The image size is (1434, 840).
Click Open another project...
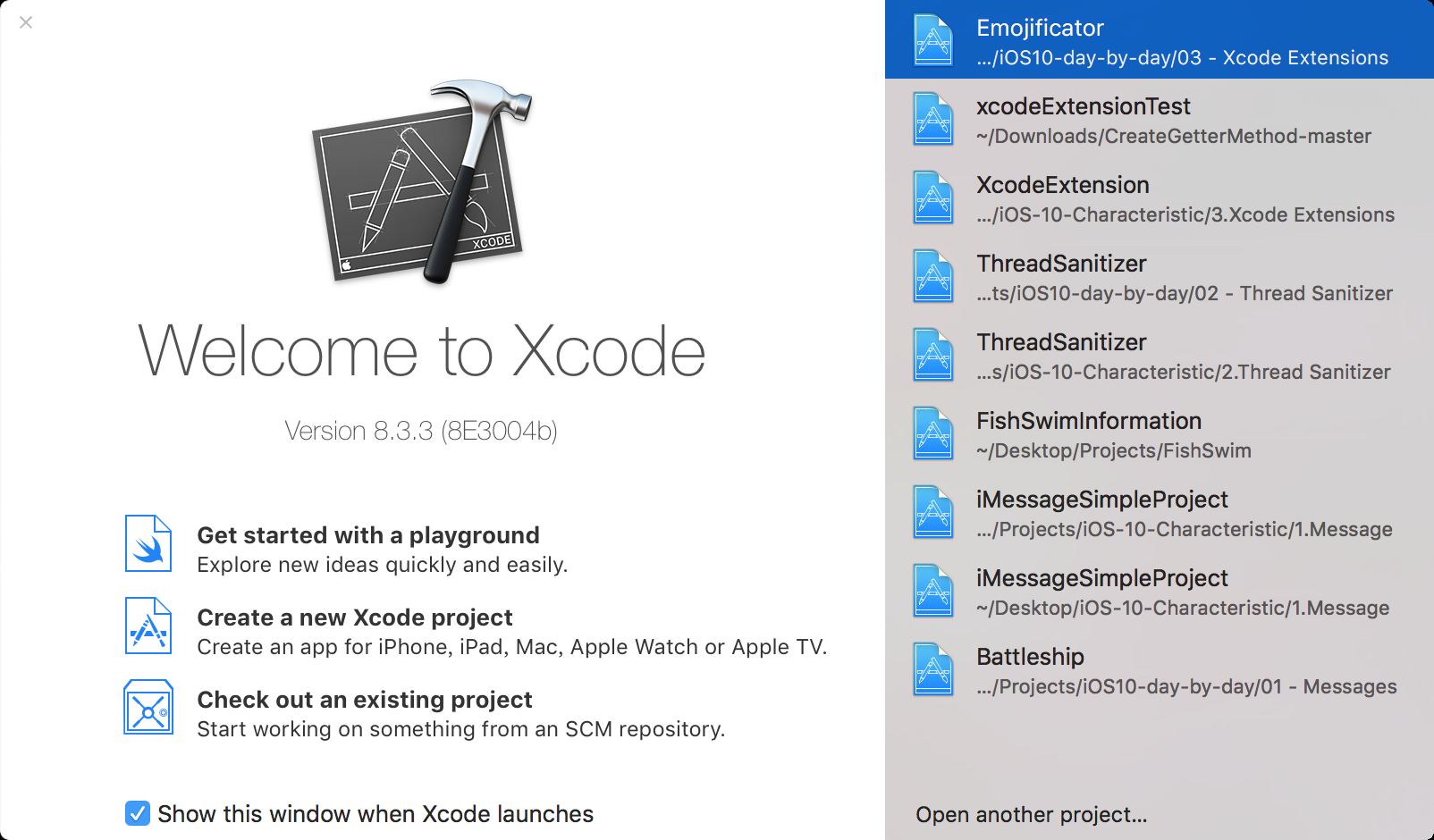click(1032, 815)
